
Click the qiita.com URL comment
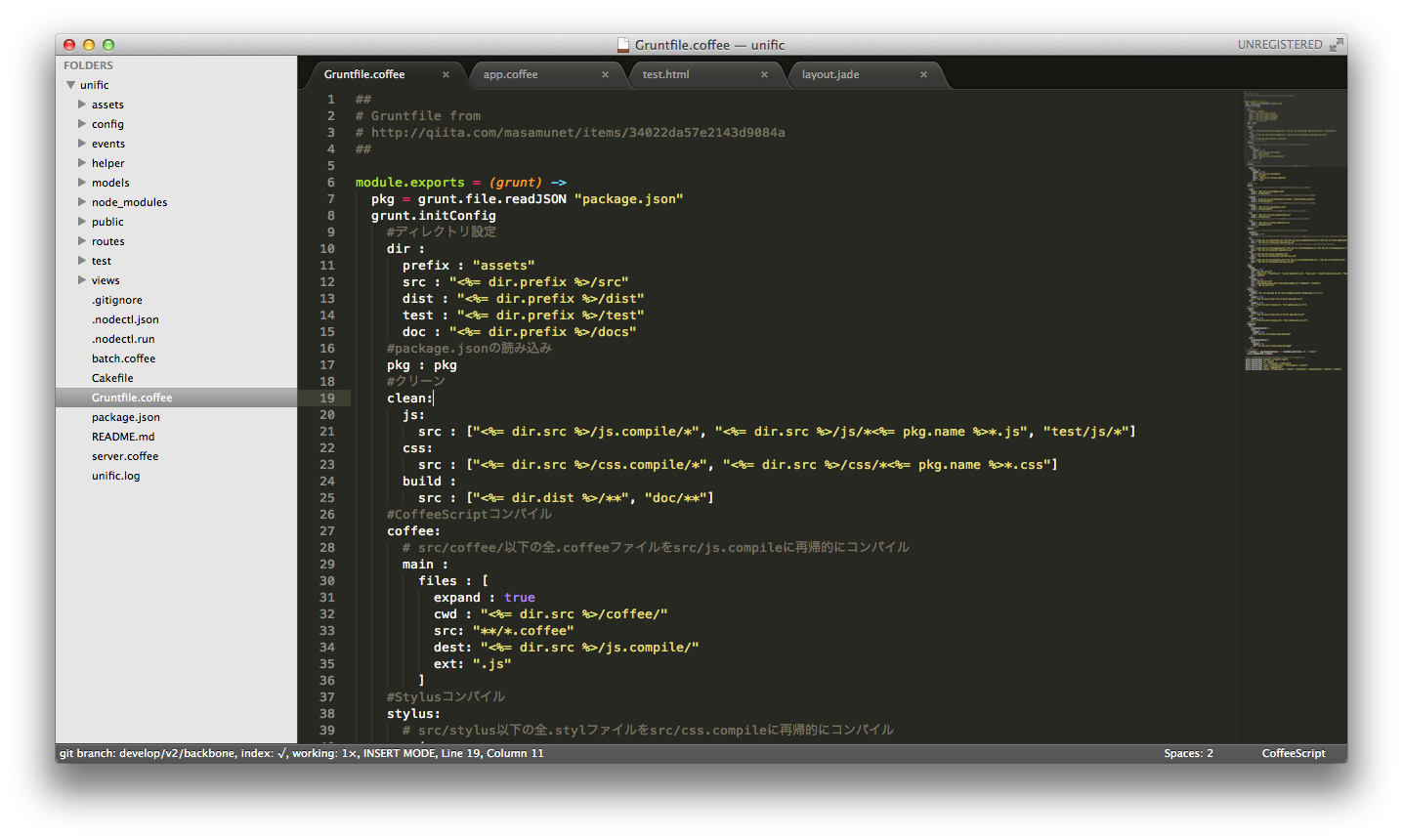577,132
